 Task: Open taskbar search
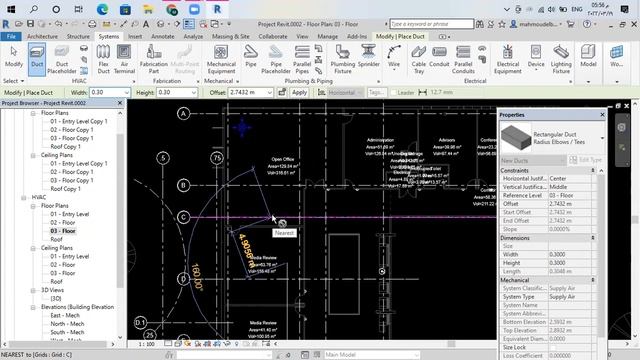coord(33,9)
